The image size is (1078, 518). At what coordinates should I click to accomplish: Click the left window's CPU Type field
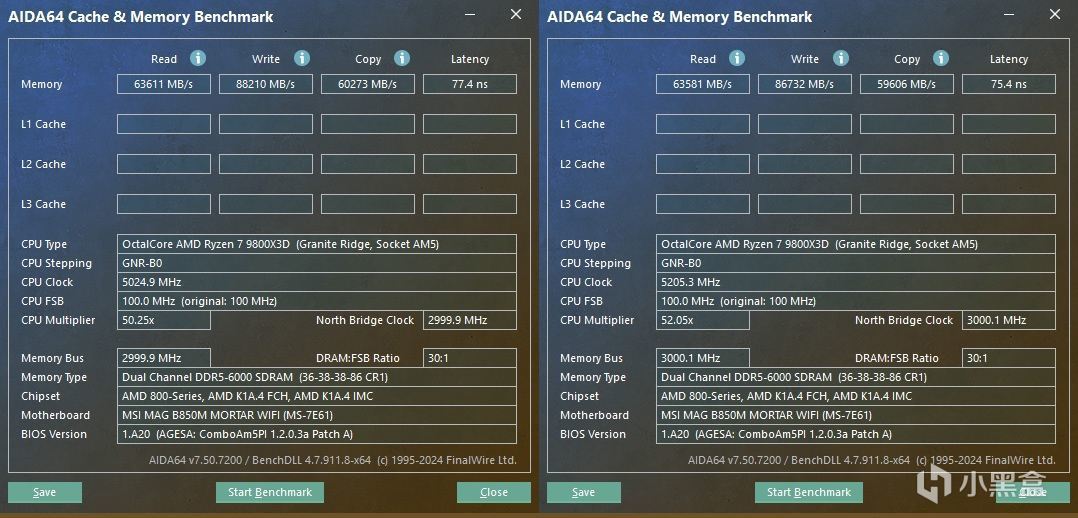(x=317, y=244)
